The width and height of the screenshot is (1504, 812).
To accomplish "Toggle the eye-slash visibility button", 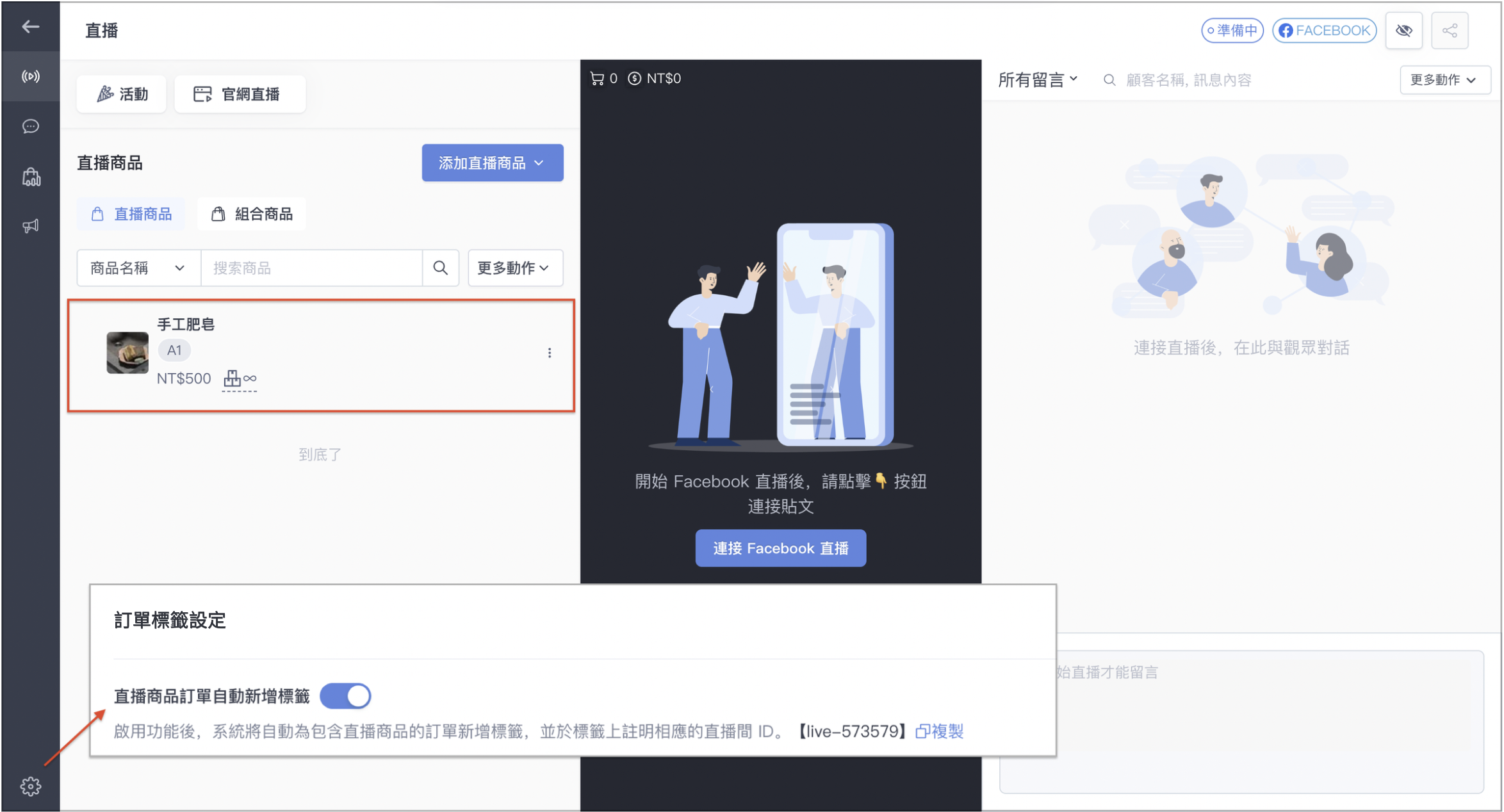I will coord(1403,30).
